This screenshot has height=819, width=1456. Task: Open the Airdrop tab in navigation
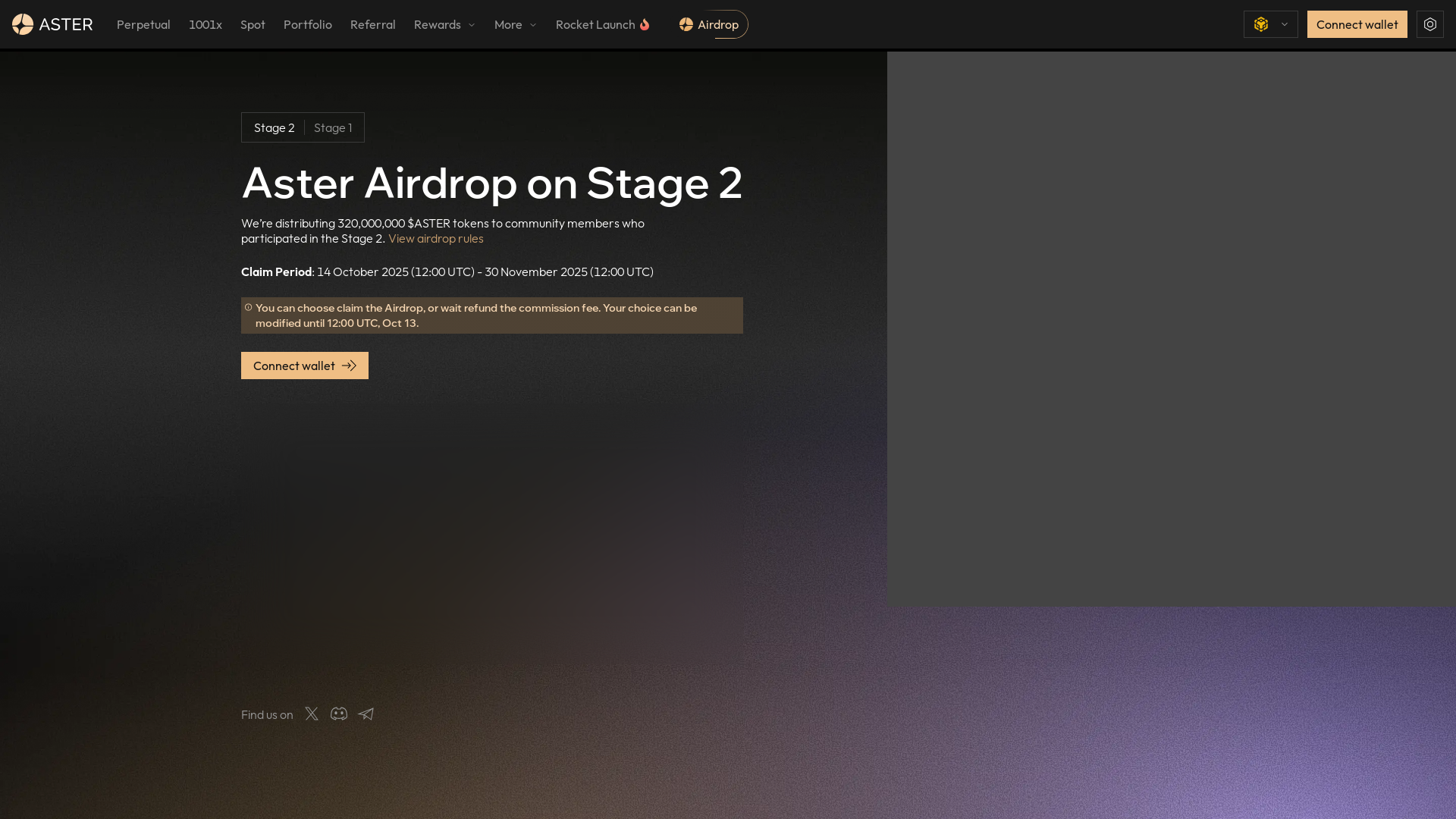pyautogui.click(x=710, y=24)
